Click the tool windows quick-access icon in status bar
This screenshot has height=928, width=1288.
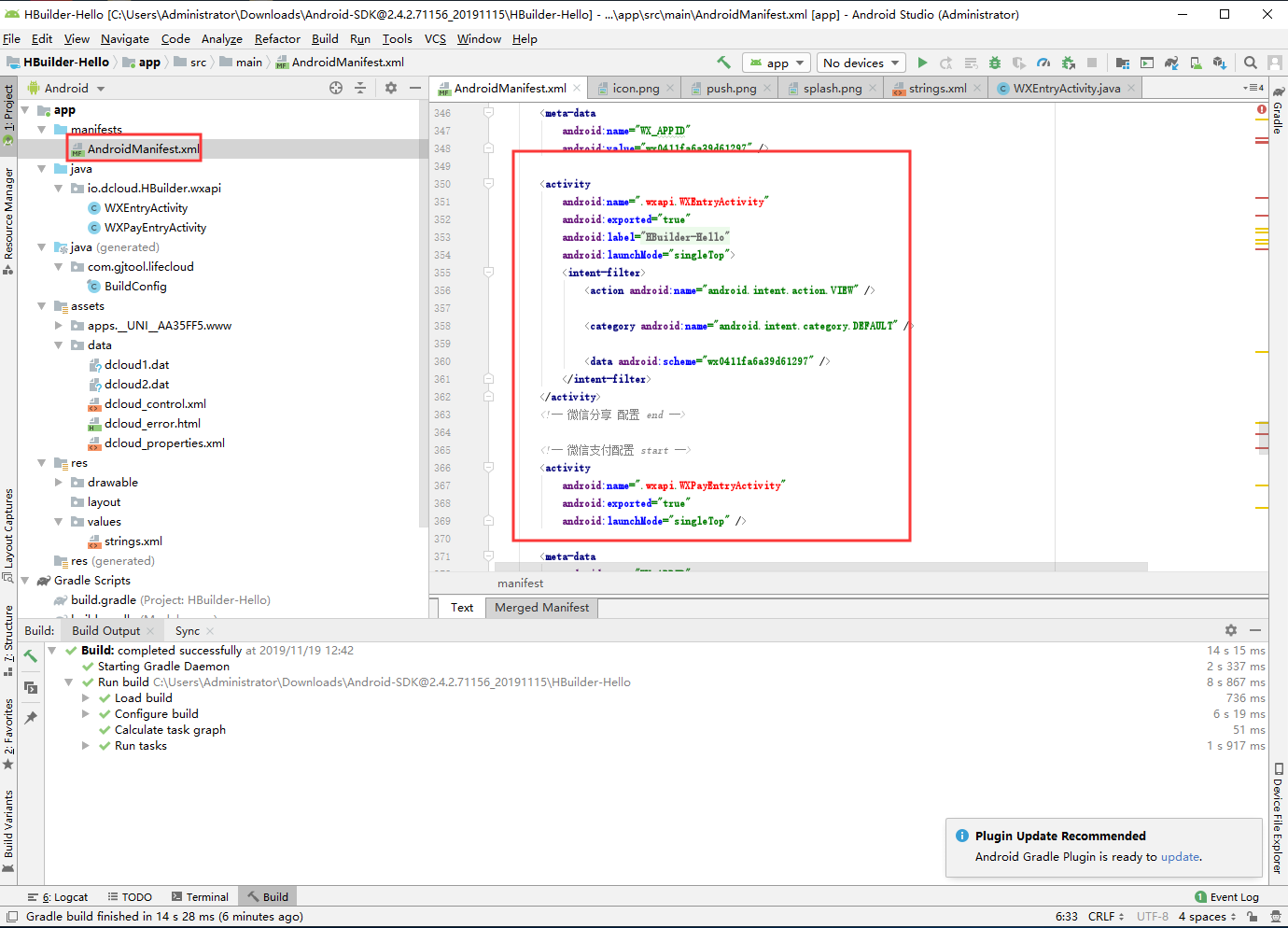pos(11,917)
